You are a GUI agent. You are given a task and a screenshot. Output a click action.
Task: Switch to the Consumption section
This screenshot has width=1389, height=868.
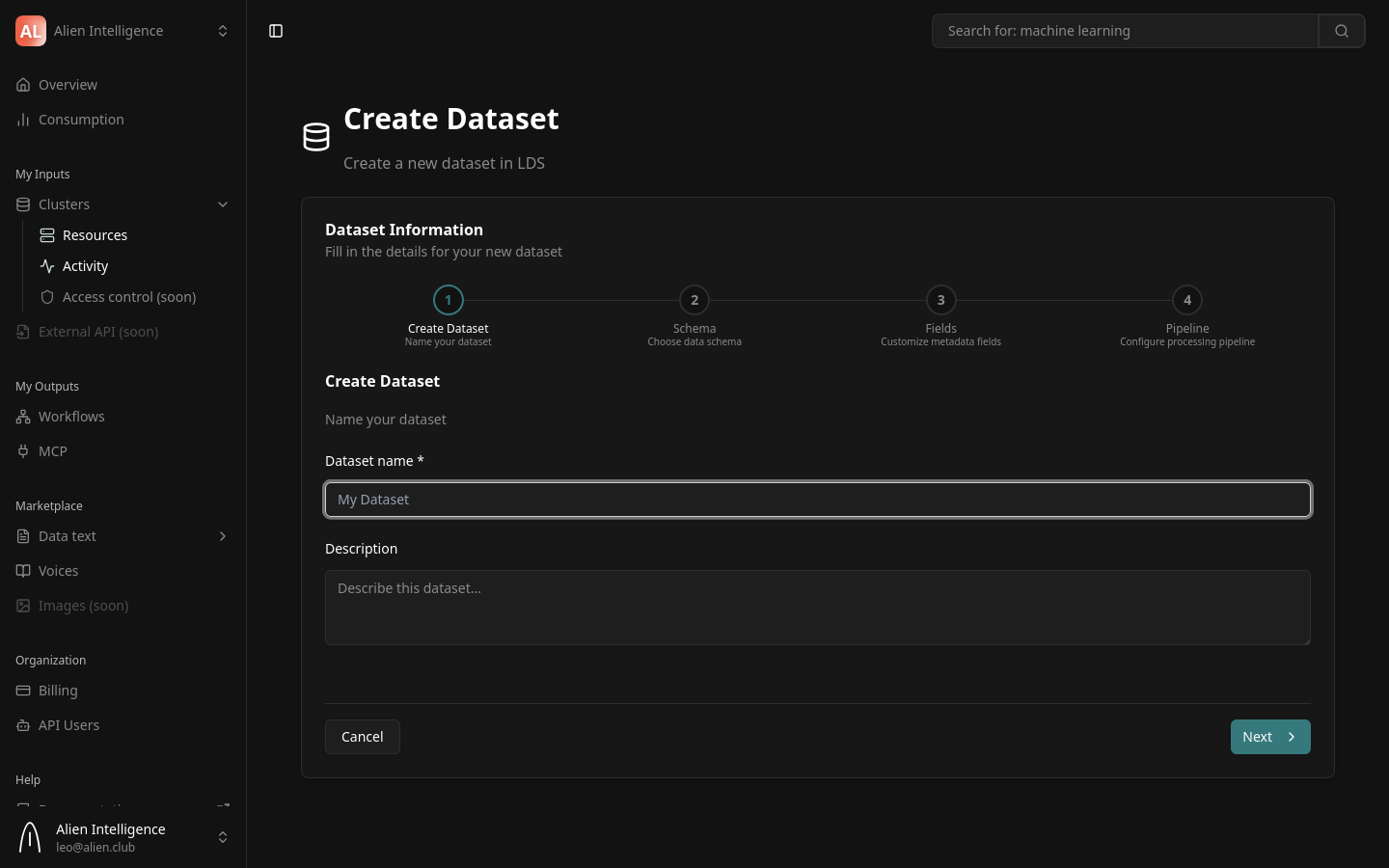pyautogui.click(x=81, y=119)
